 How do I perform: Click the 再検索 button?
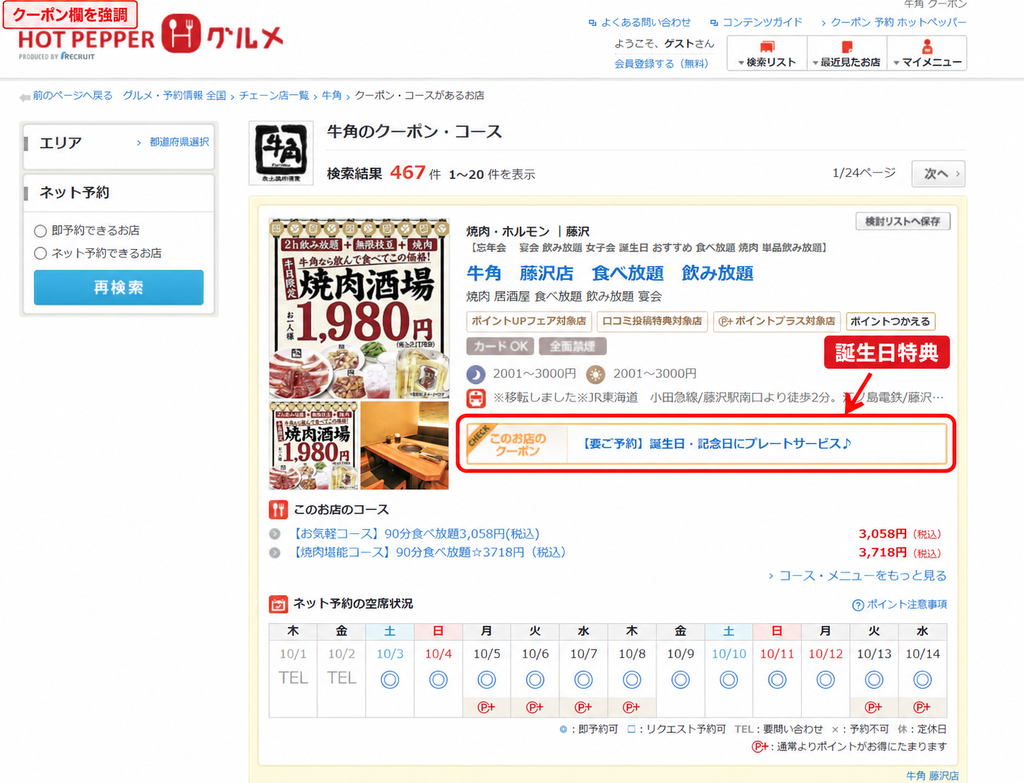point(119,287)
